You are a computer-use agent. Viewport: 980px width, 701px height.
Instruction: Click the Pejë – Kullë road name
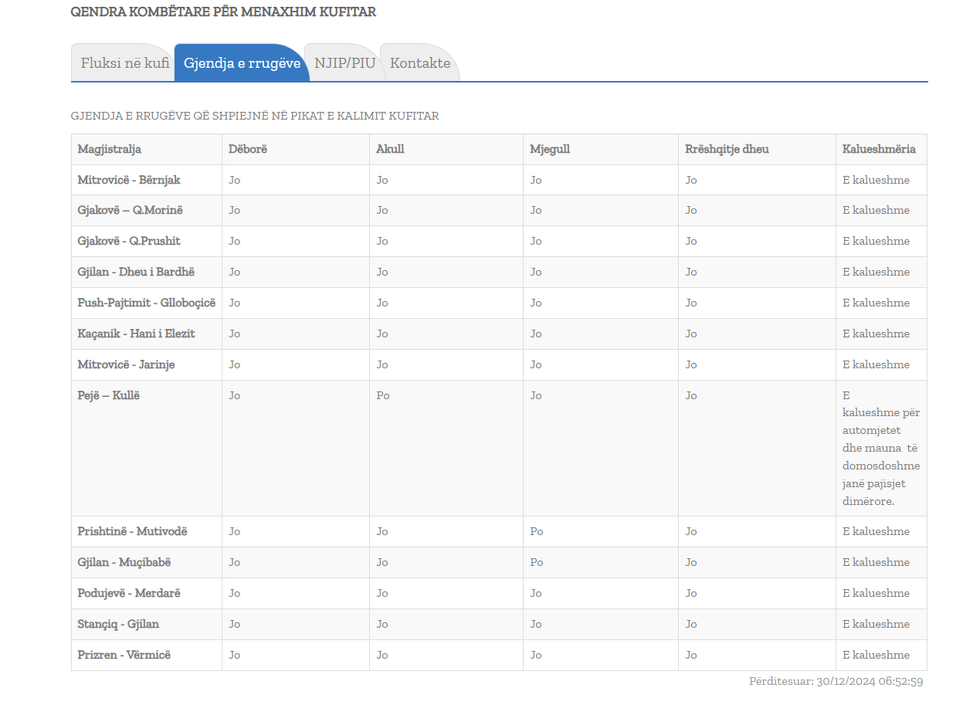pos(109,395)
